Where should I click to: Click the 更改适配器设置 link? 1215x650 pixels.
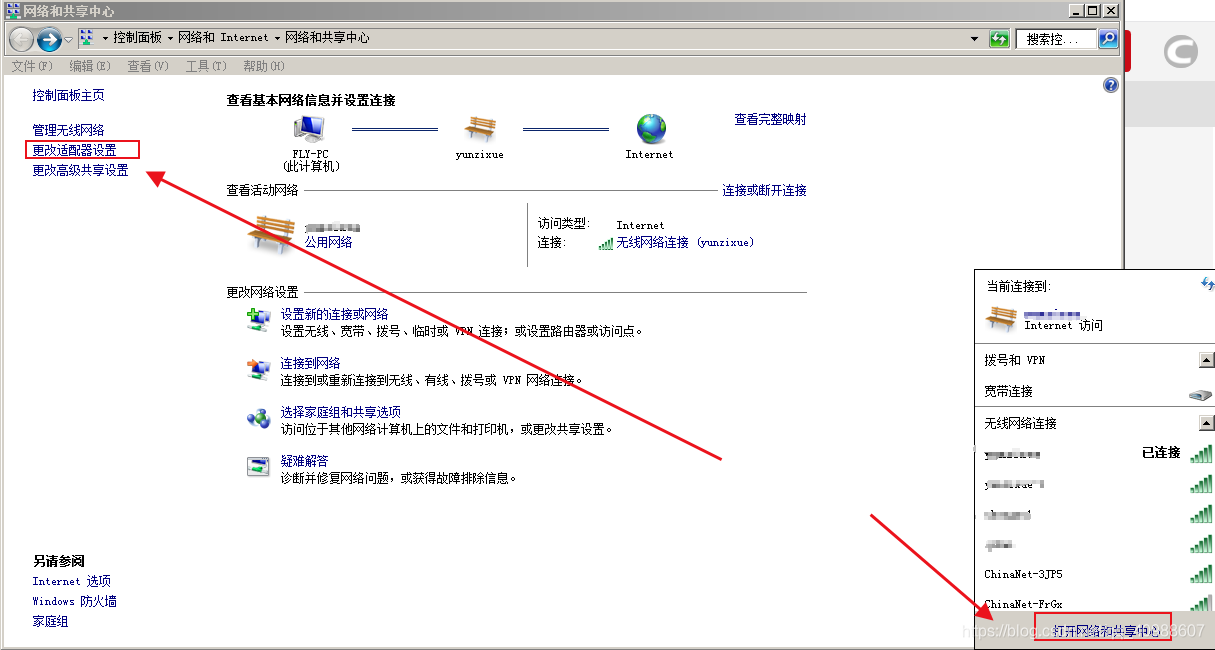(x=81, y=150)
